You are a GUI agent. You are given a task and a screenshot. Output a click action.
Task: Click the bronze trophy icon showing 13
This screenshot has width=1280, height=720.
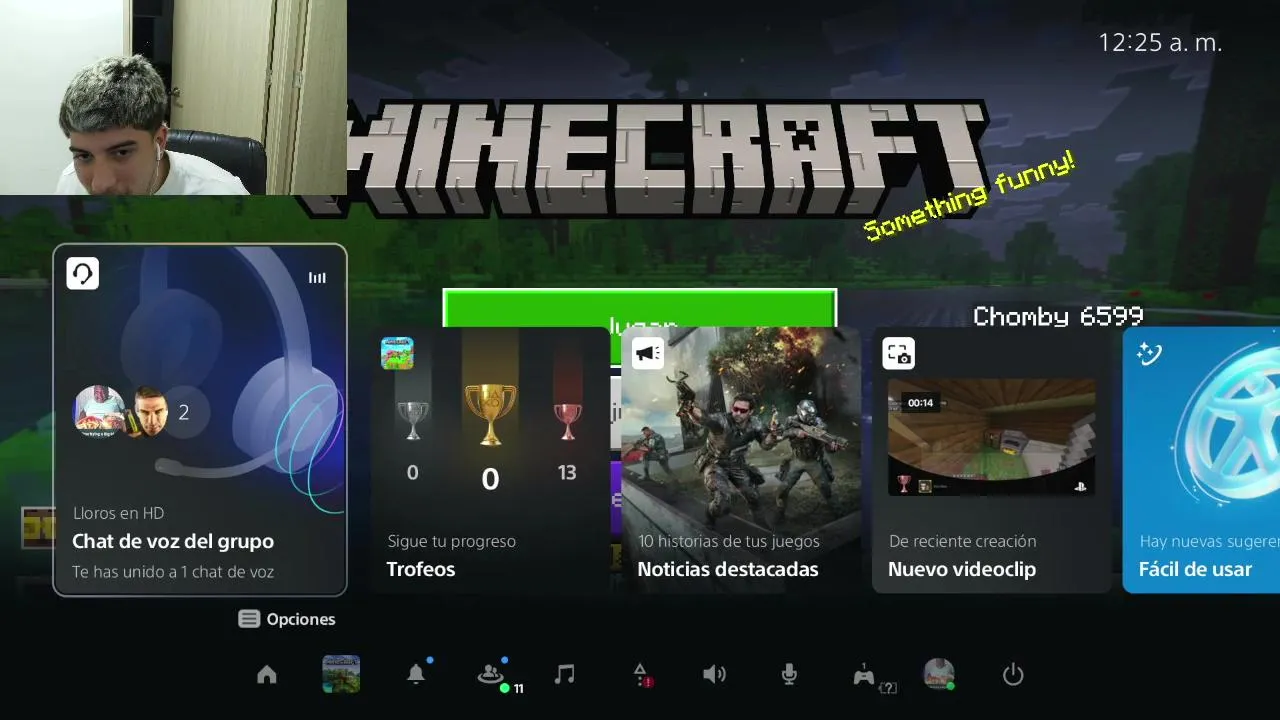point(567,421)
